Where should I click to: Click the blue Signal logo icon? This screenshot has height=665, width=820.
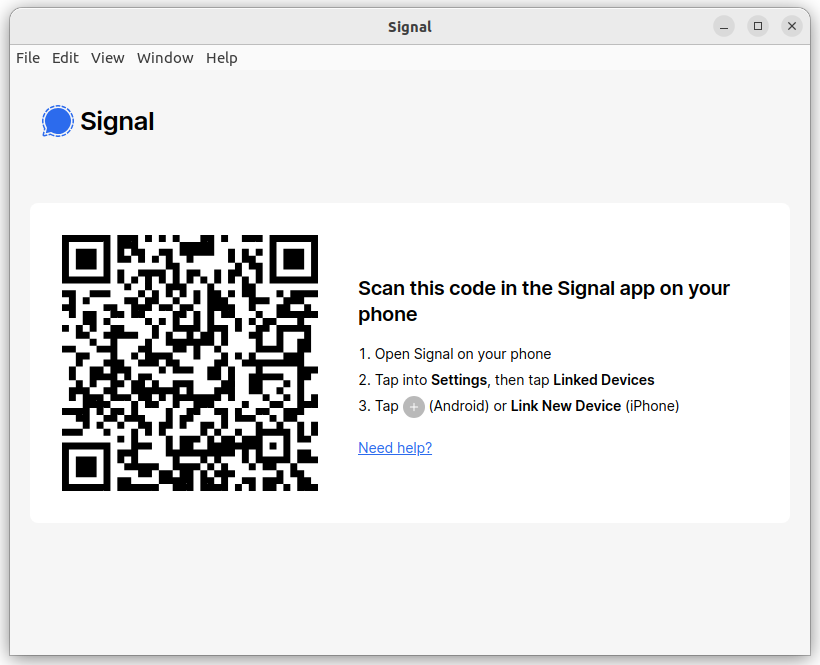pos(58,121)
